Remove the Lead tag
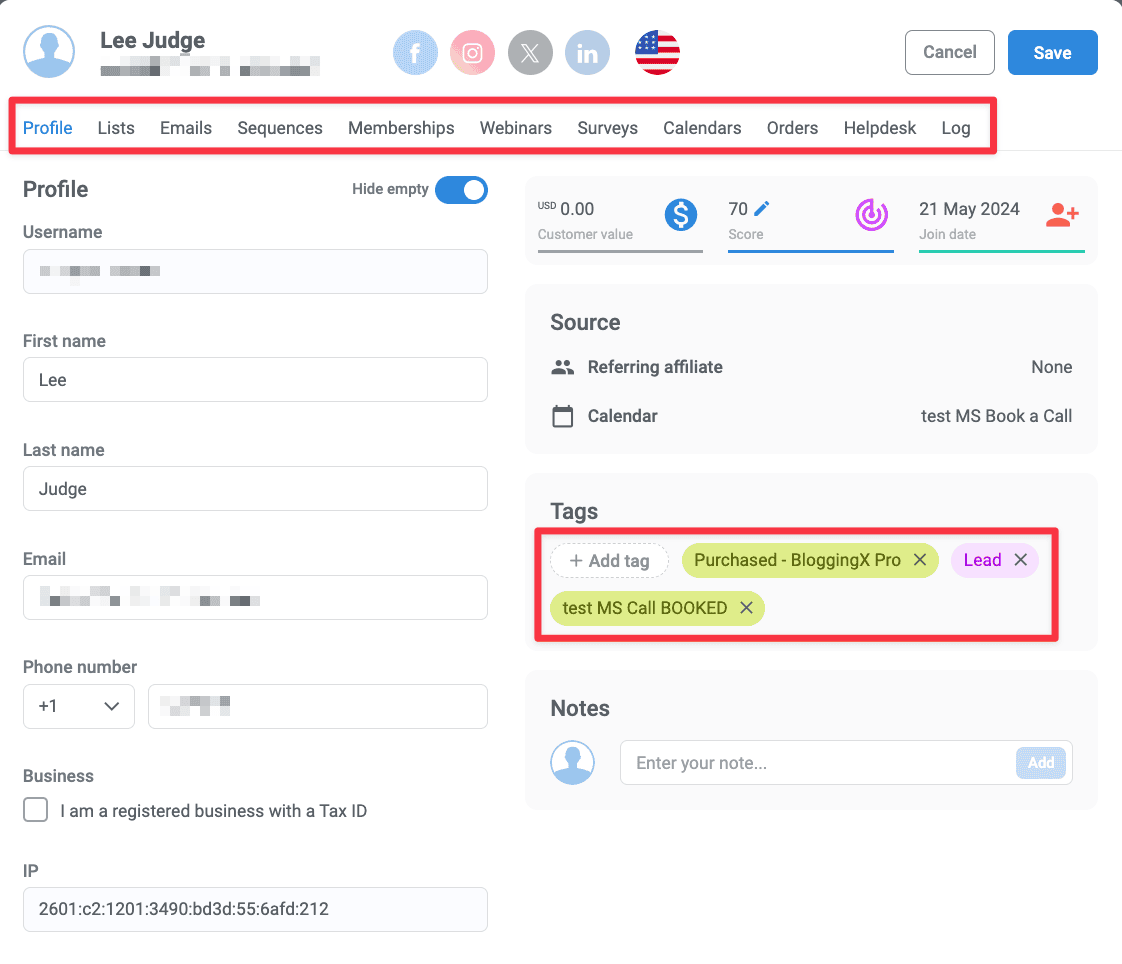Screen dimensions: 1122x964 1021,560
